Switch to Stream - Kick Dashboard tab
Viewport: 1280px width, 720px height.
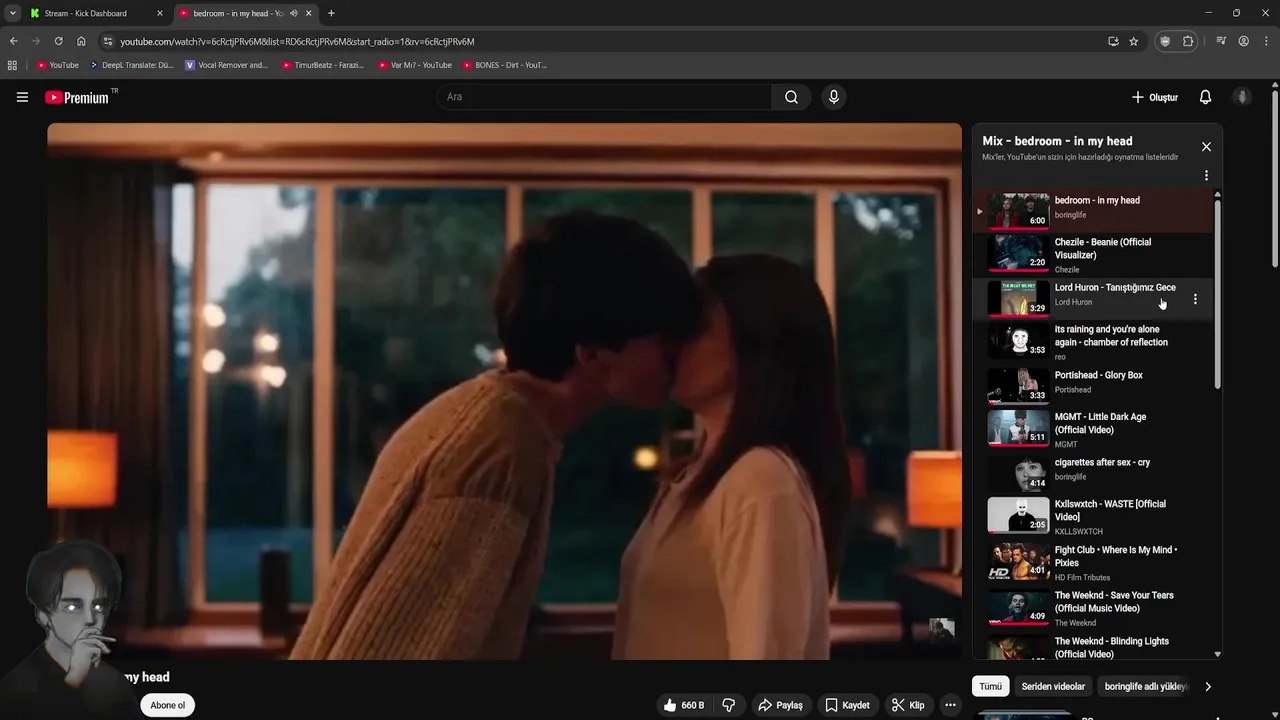[97, 13]
